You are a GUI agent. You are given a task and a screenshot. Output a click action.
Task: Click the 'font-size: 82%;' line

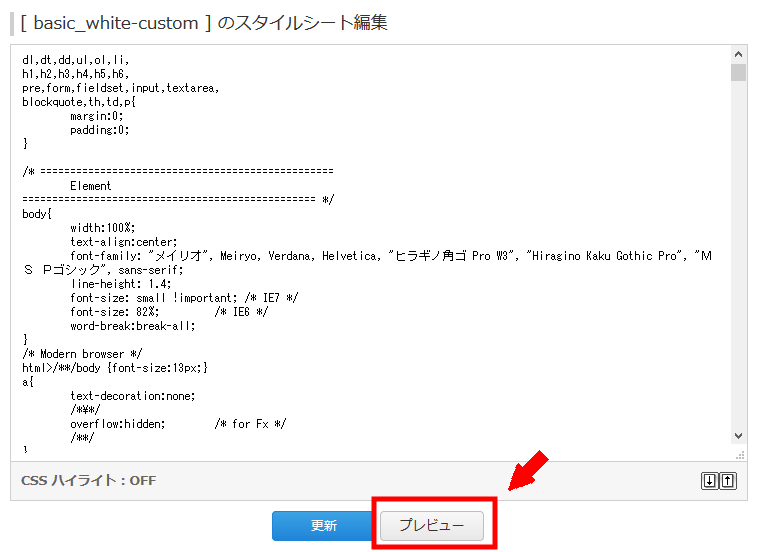point(115,312)
